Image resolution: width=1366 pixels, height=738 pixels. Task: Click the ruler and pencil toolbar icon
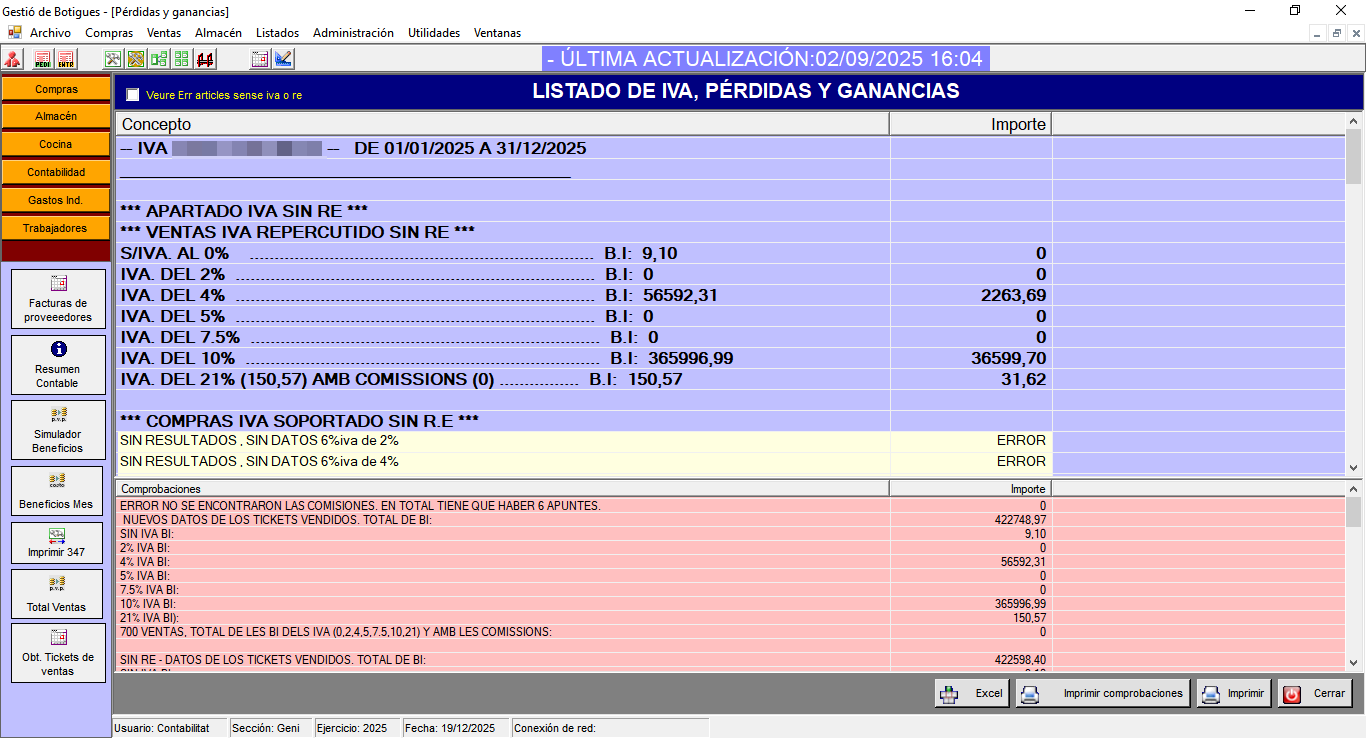(283, 59)
